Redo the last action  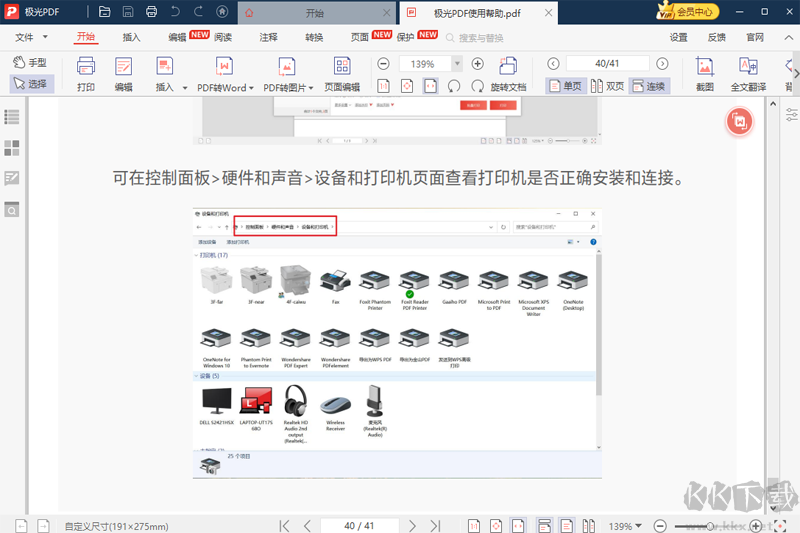(198, 11)
